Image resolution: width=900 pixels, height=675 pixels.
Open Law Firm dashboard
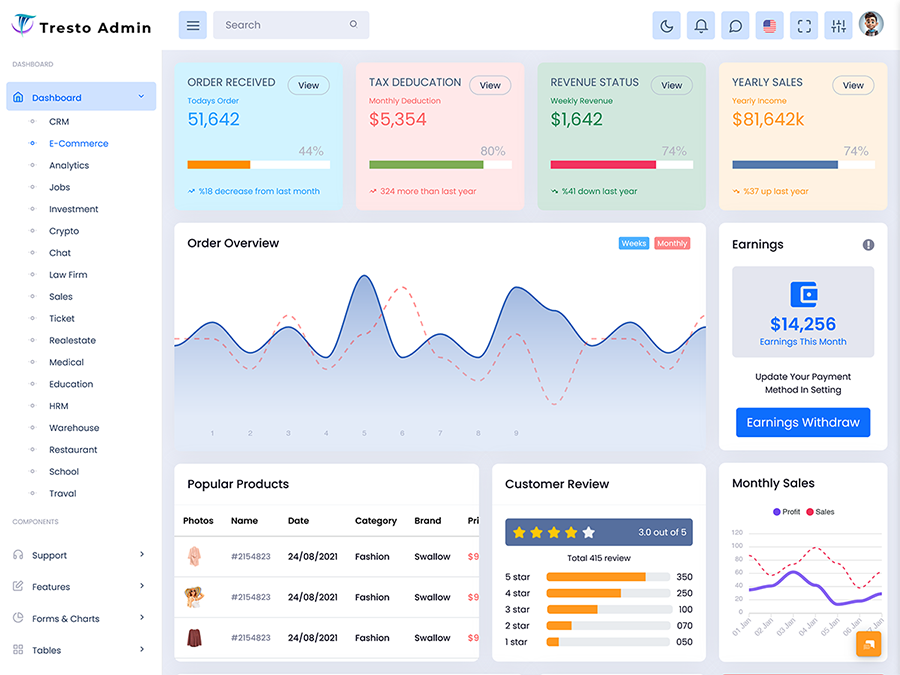point(68,274)
